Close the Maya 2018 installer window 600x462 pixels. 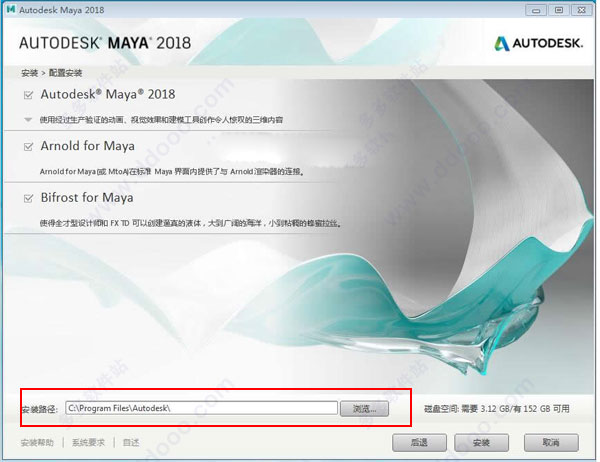(582, 10)
